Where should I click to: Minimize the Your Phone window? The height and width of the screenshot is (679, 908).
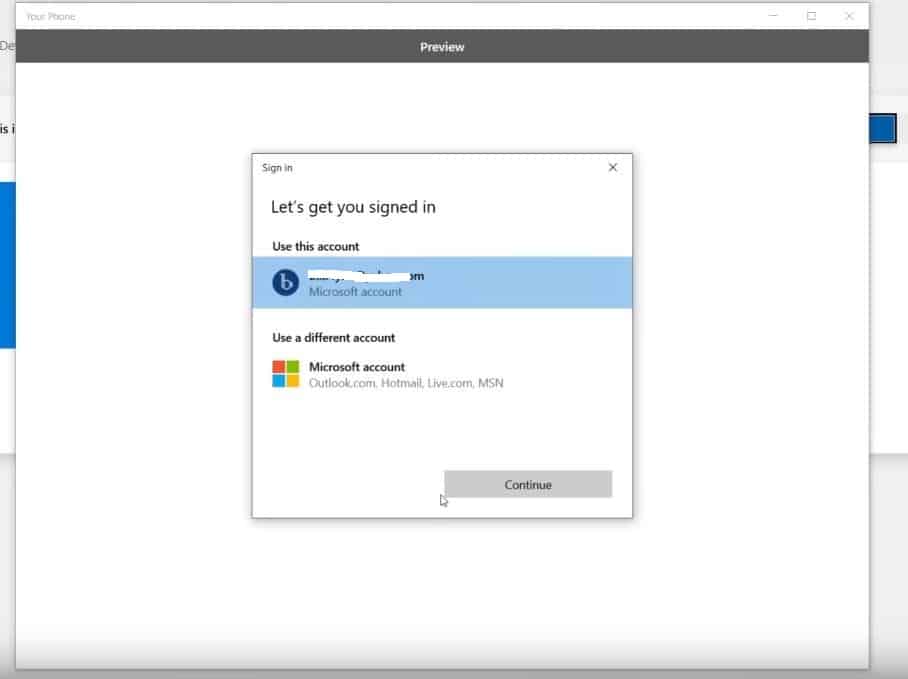tap(773, 16)
